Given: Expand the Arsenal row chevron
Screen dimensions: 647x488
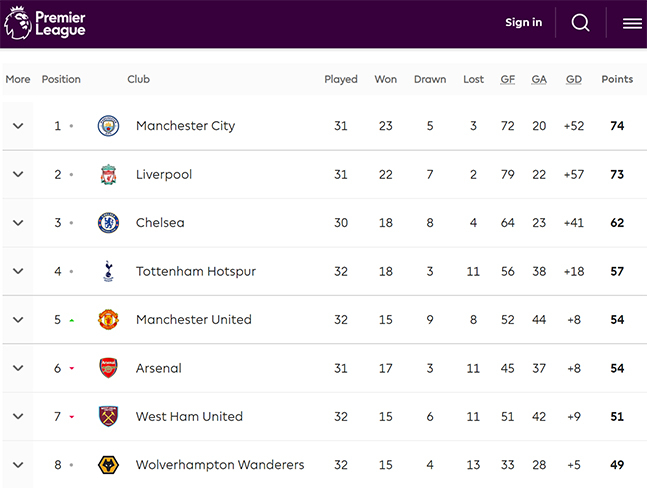Looking at the screenshot, I should (18, 368).
